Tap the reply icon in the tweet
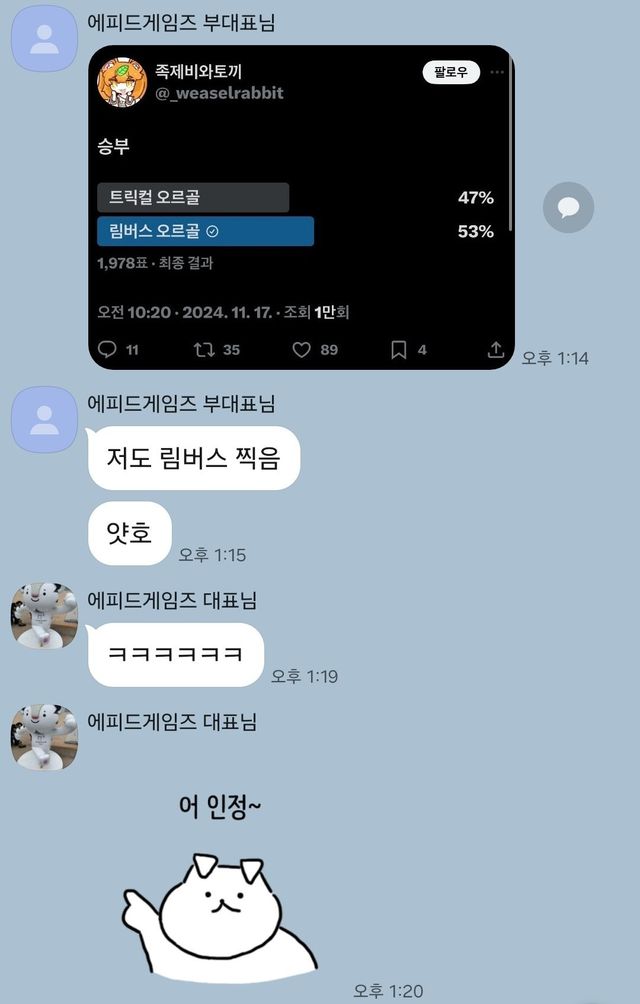The height and width of the screenshot is (1004, 640). click(107, 349)
